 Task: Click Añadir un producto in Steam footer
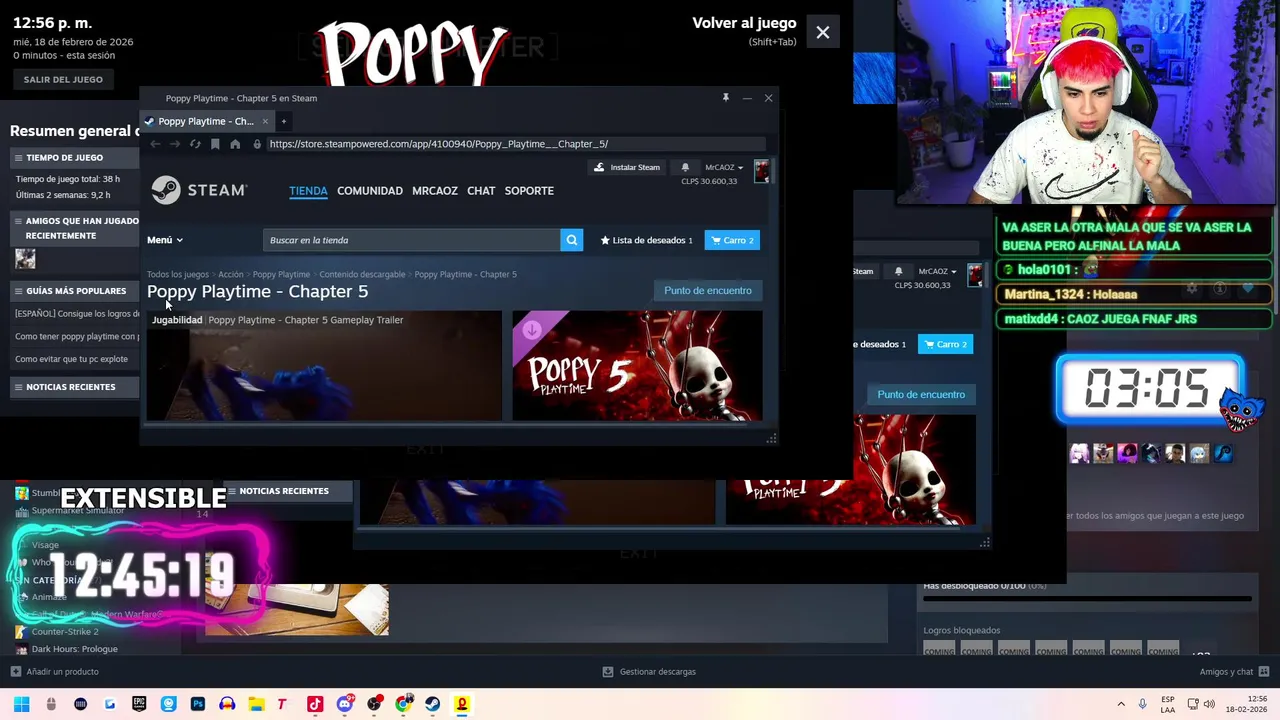[54, 672]
